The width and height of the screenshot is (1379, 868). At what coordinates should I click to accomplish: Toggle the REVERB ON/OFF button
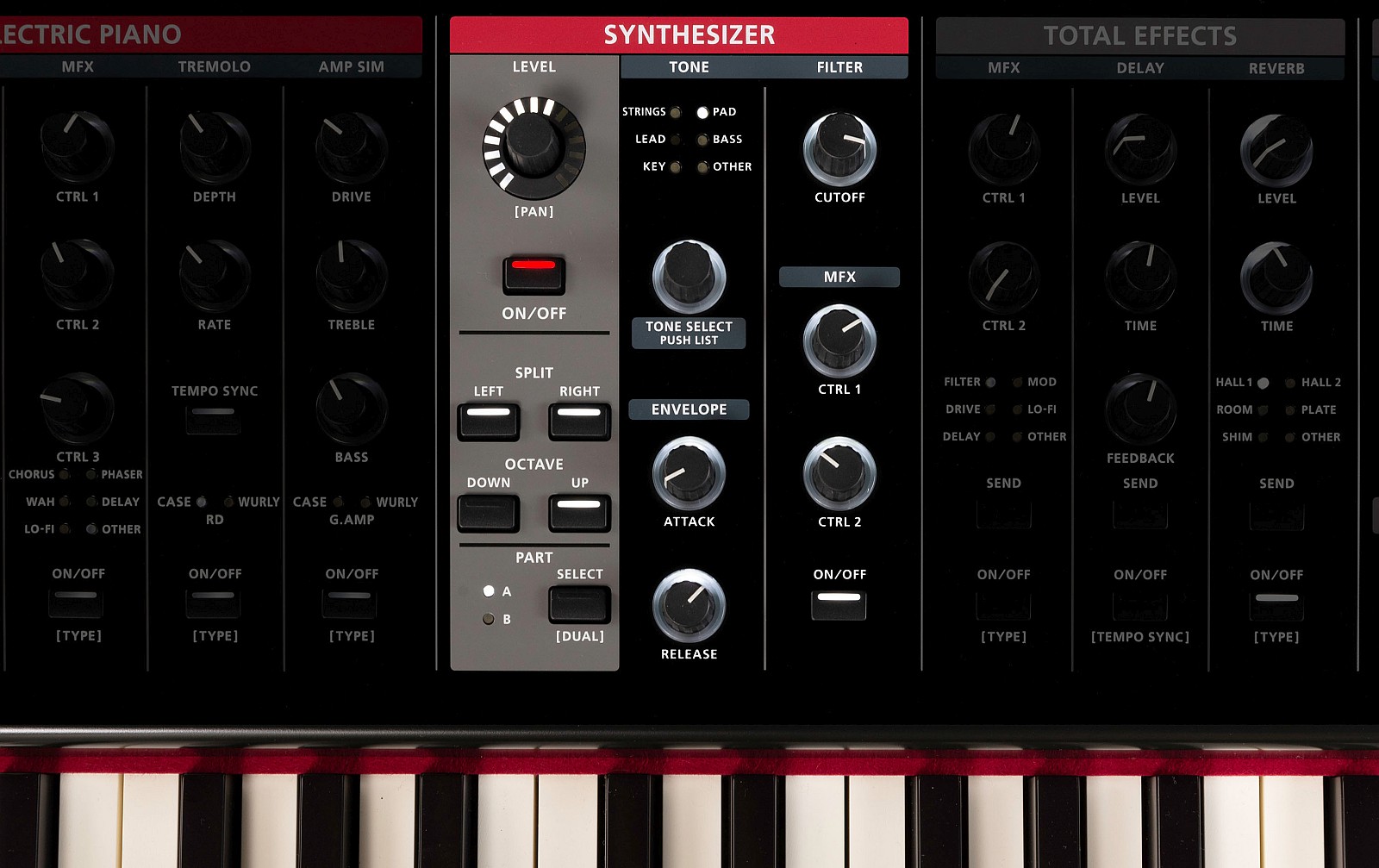click(x=1276, y=606)
